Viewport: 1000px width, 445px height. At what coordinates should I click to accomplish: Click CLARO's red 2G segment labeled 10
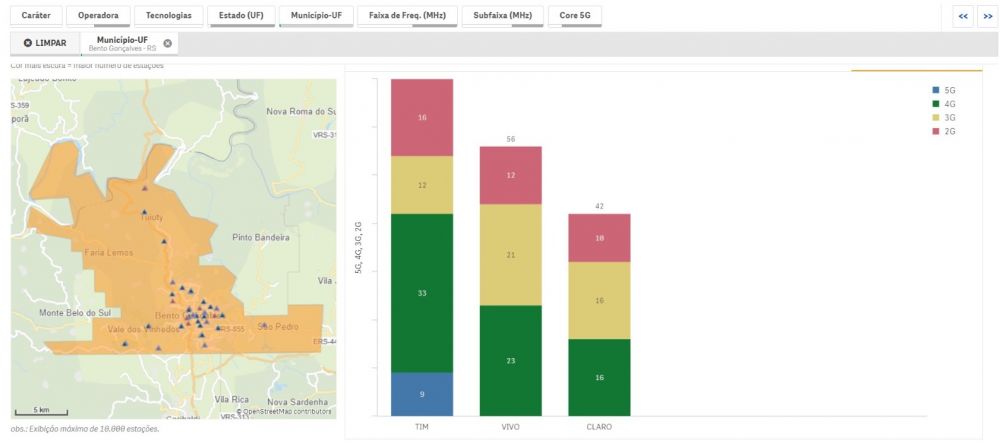599,238
